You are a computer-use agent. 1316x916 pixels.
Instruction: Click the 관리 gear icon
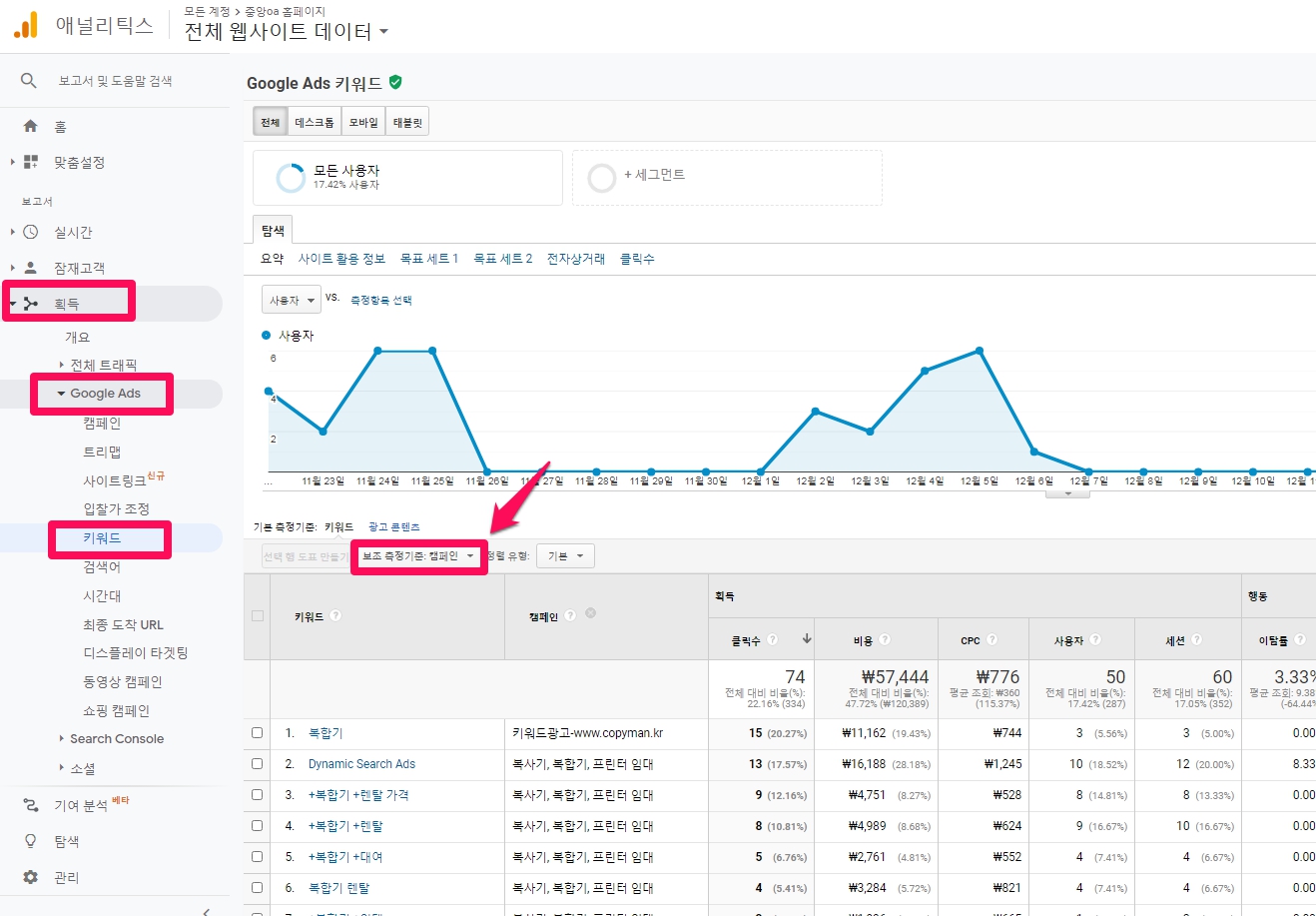click(x=31, y=877)
